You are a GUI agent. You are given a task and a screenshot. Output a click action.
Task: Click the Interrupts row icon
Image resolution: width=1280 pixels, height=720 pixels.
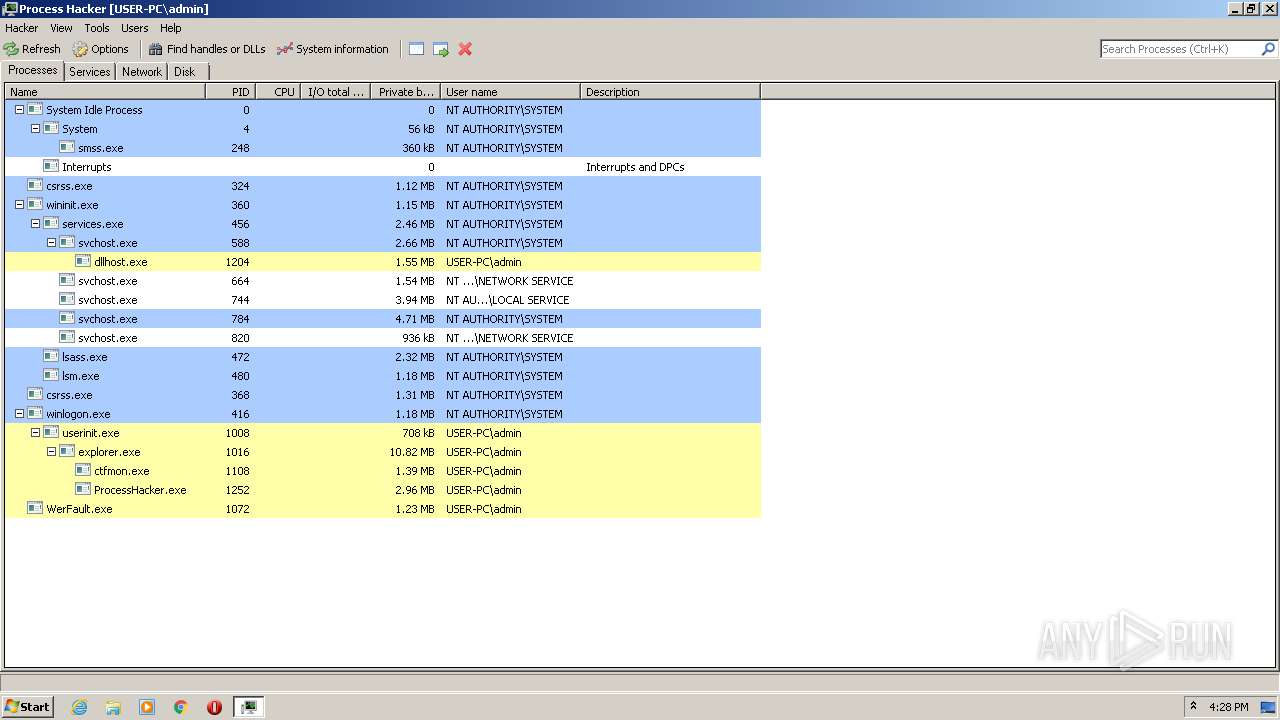click(51, 167)
